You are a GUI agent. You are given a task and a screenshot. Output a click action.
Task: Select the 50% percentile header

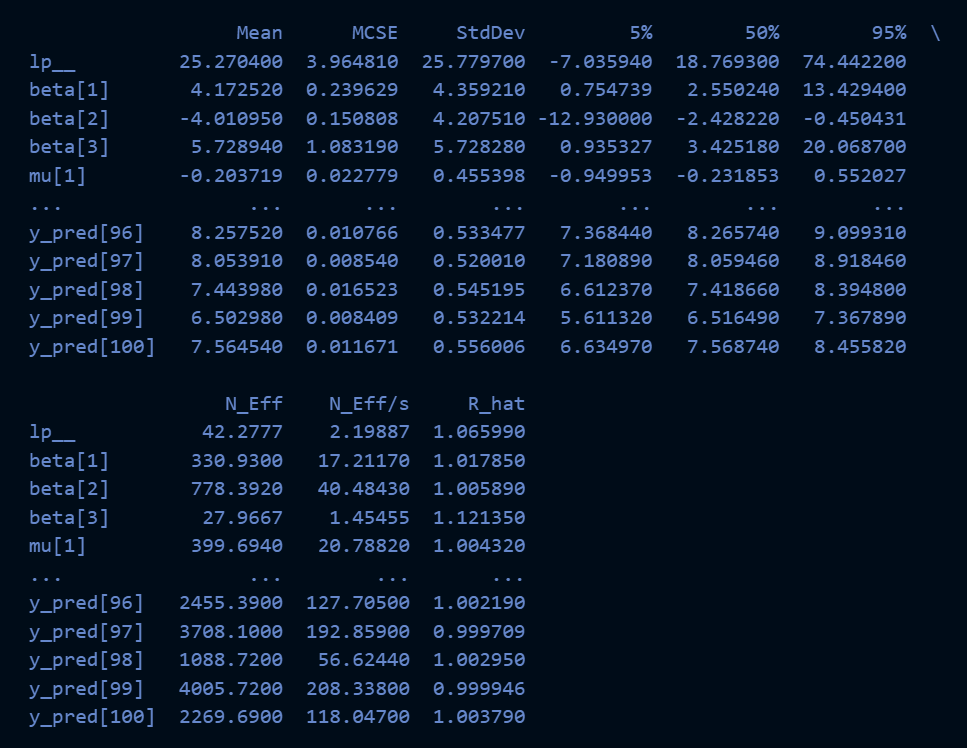(763, 33)
